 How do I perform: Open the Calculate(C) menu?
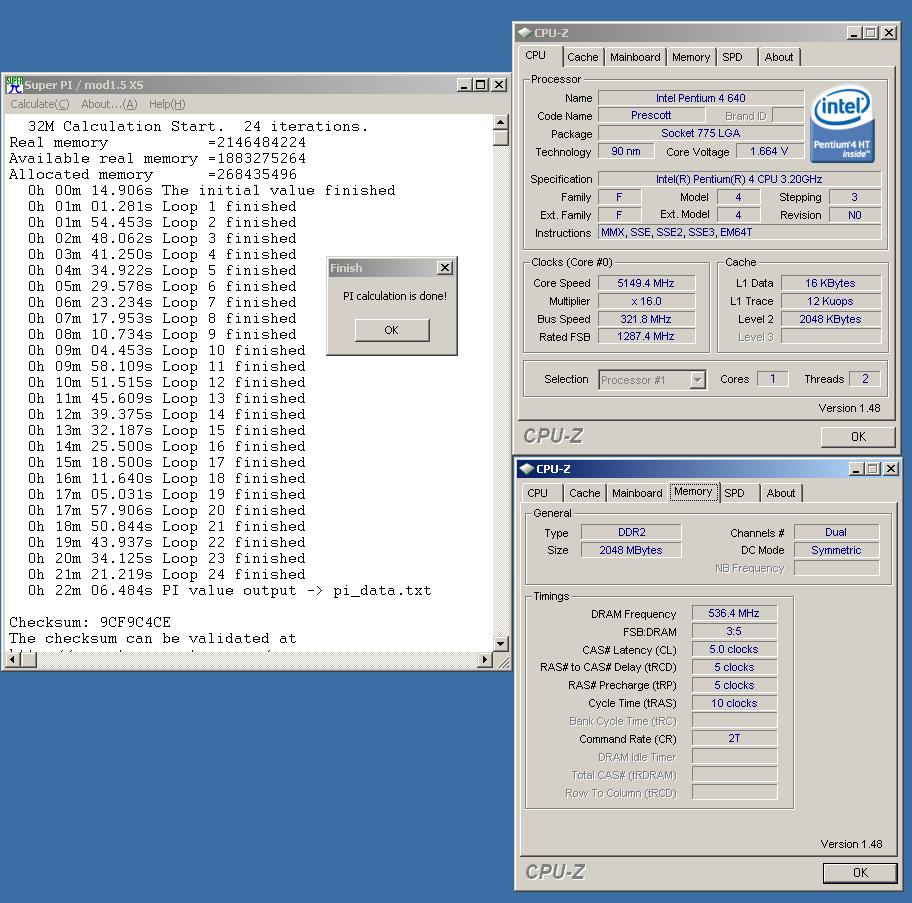[x=40, y=104]
